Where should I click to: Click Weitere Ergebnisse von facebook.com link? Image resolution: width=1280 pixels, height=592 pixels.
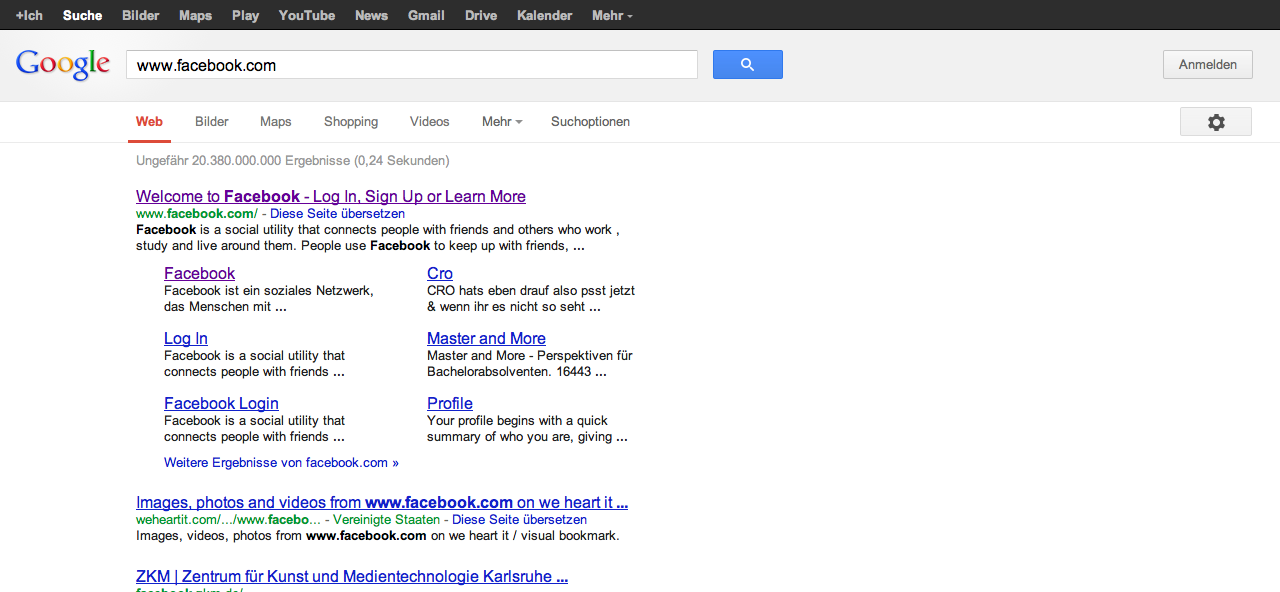(281, 463)
